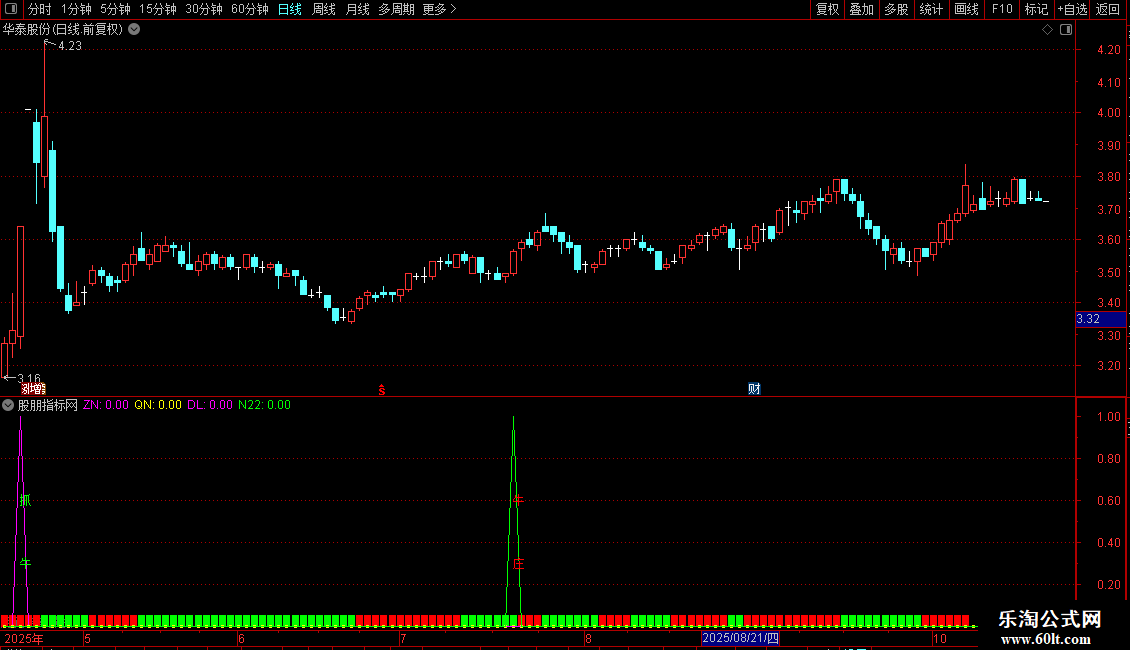Click the 2025年 label on the time axis
Viewport: 1130px width, 650px height.
click(24, 638)
